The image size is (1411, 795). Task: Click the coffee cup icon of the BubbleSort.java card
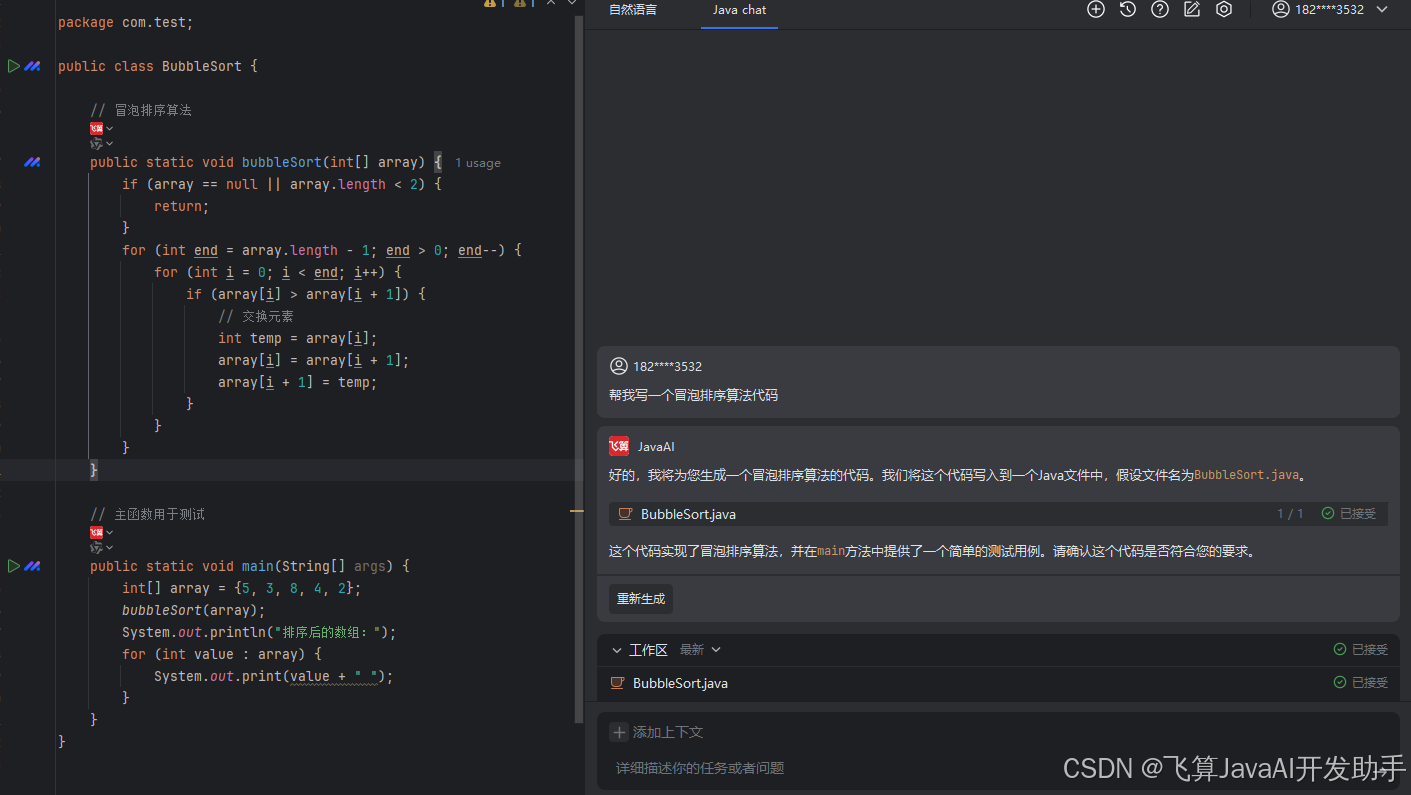click(625, 514)
